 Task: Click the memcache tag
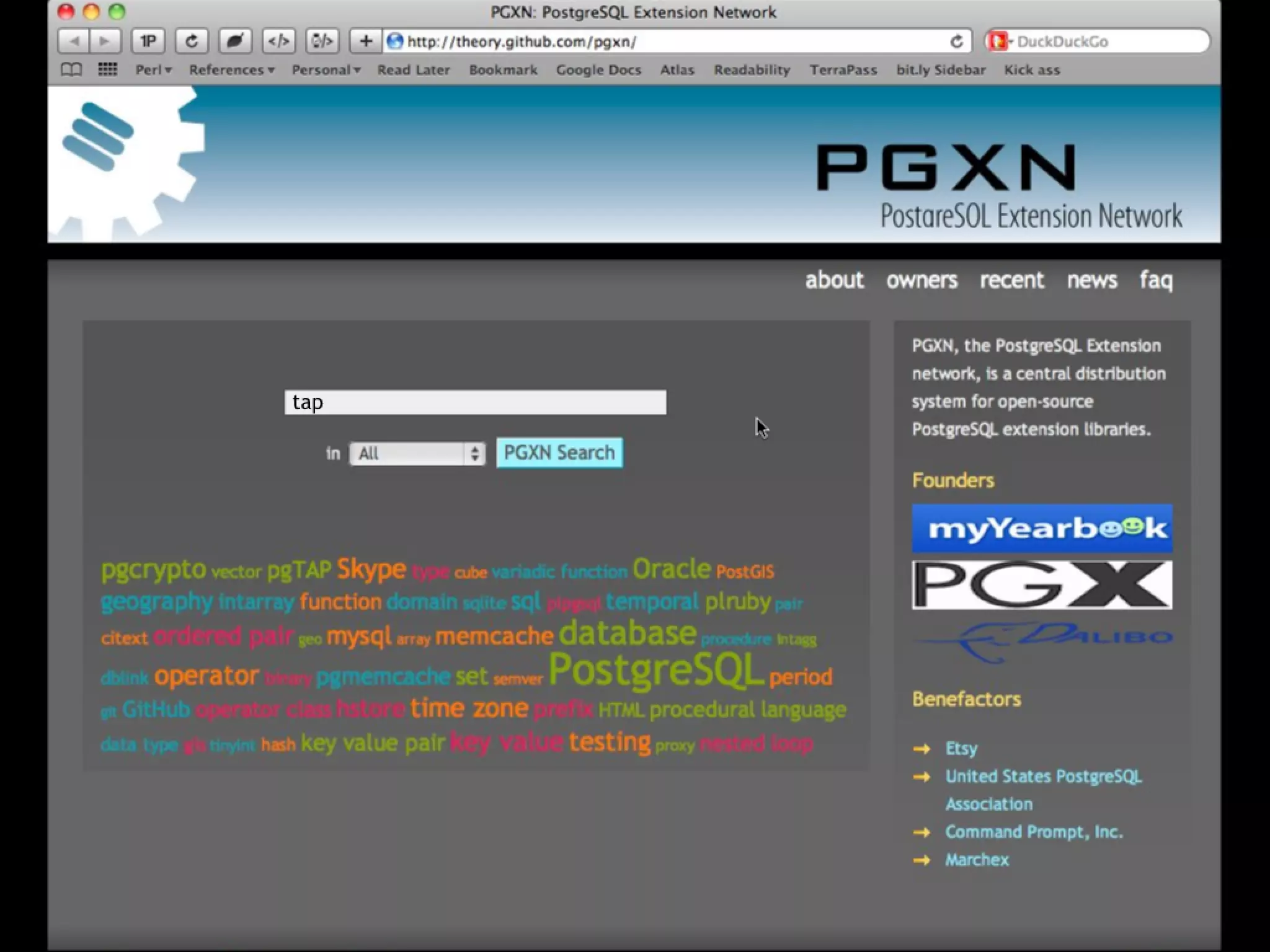[494, 636]
